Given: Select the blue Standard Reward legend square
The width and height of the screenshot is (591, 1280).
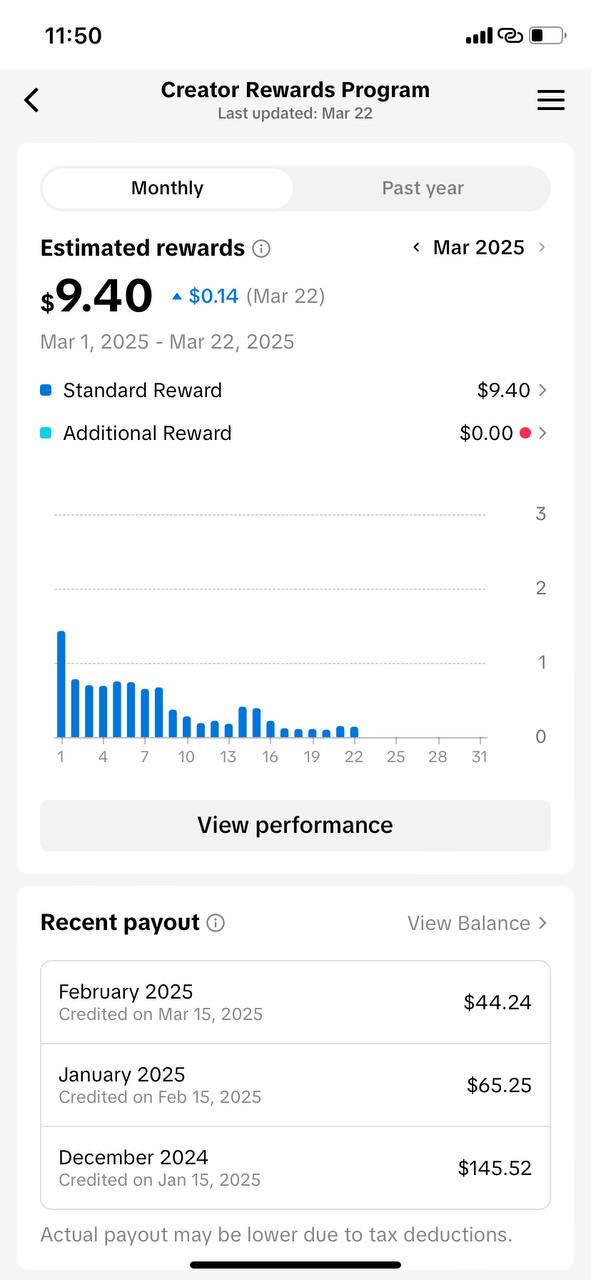Looking at the screenshot, I should click(46, 390).
